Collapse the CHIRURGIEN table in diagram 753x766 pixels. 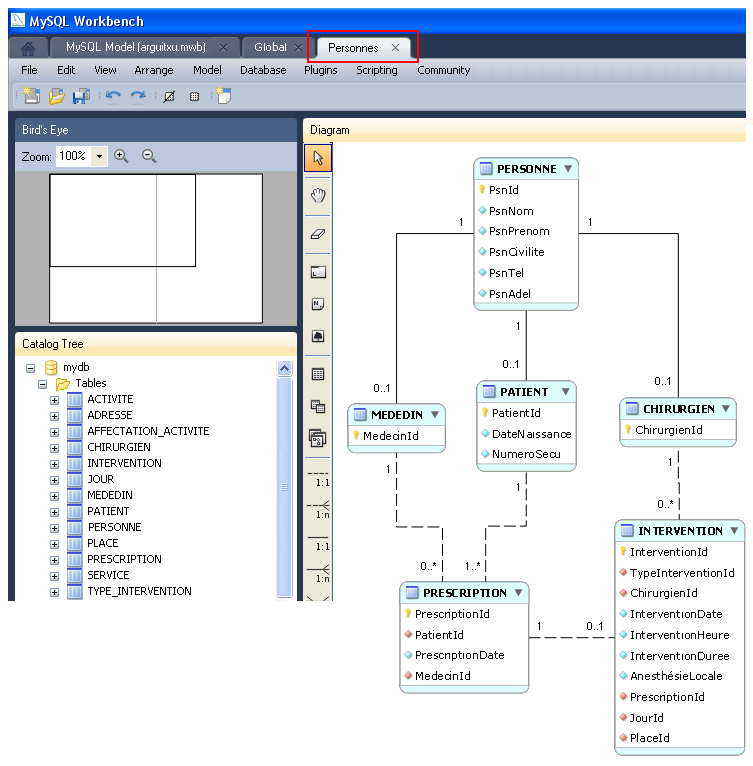point(726,408)
